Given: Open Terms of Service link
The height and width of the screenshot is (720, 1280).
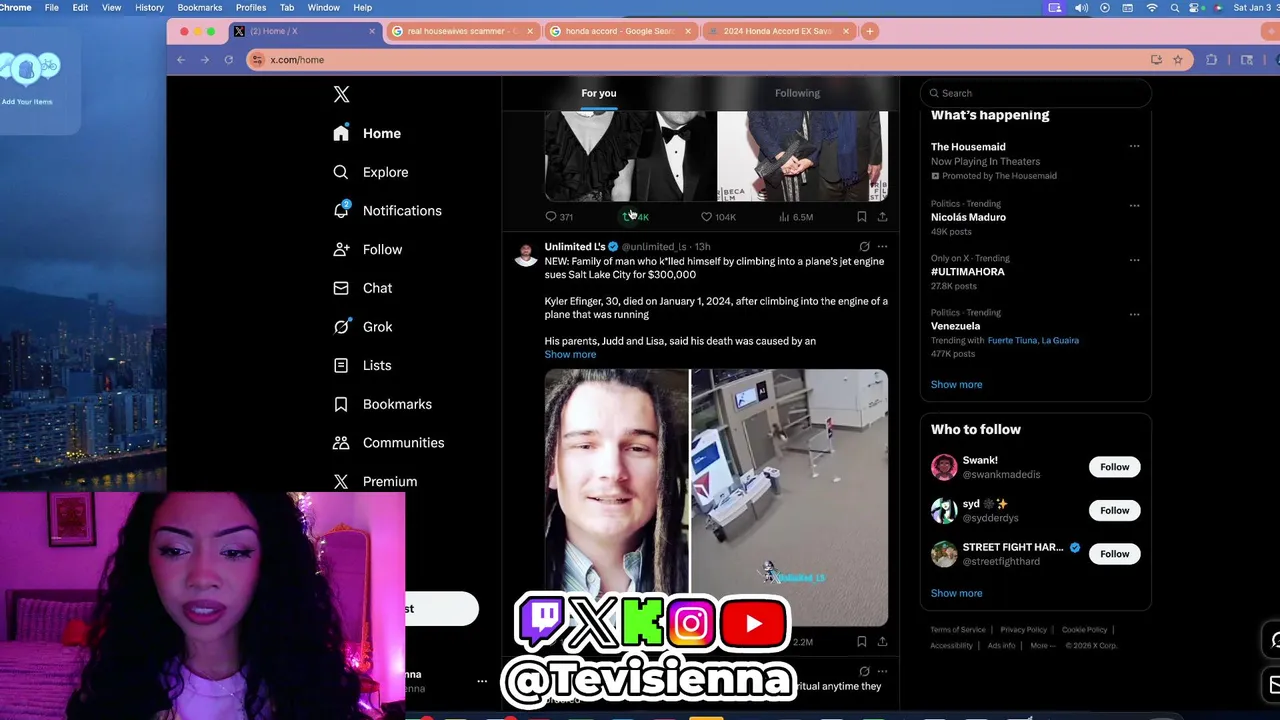Looking at the screenshot, I should click(958, 630).
